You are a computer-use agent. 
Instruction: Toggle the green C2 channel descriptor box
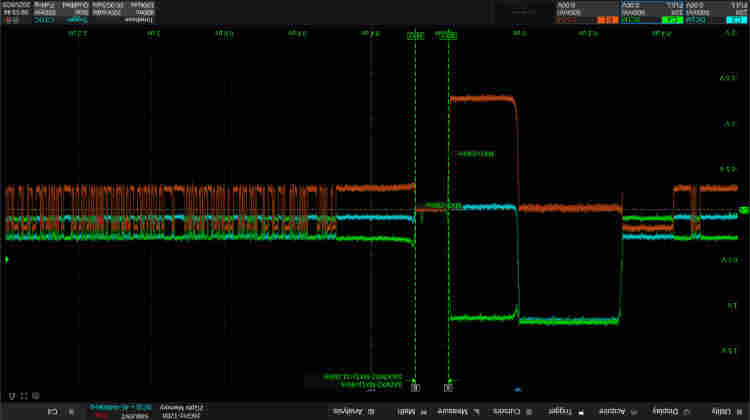coord(652,12)
